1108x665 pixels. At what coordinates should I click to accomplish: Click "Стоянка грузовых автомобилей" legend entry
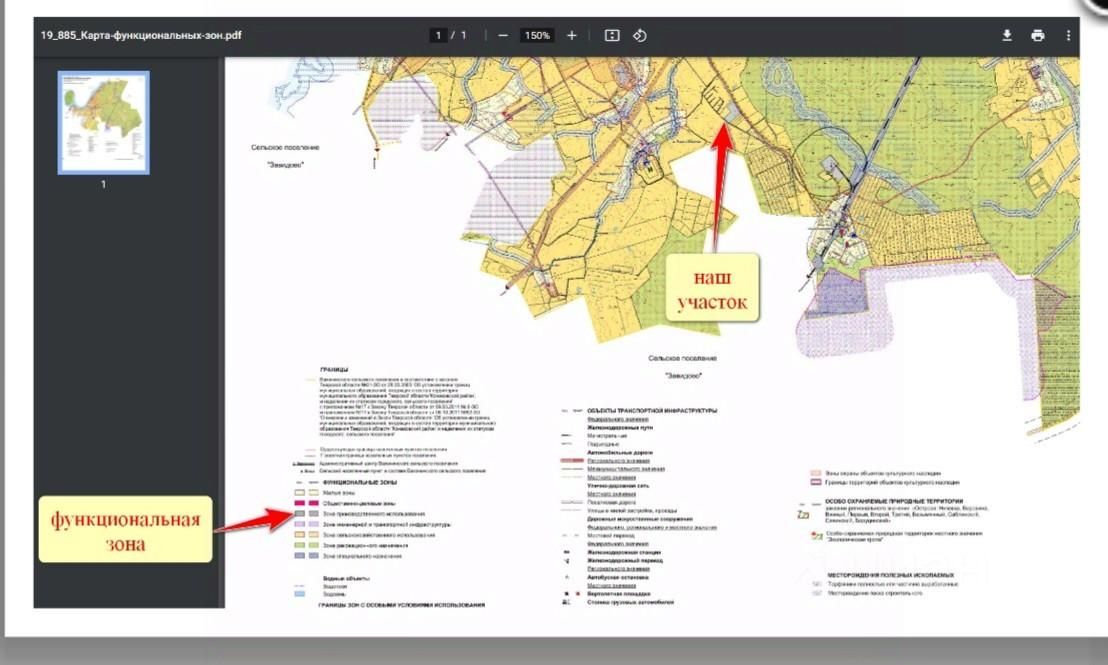click(x=630, y=603)
